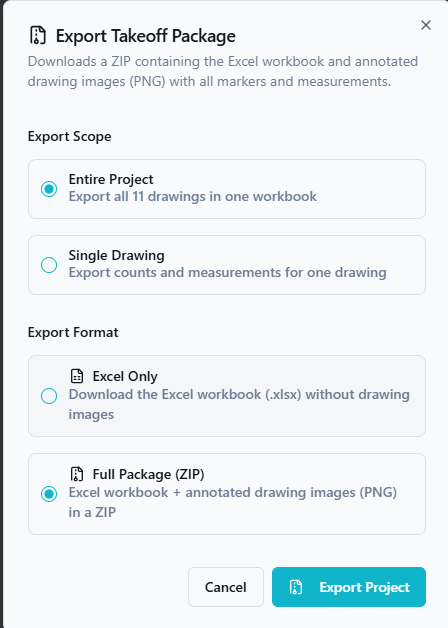Click the ZIP icon inside Export Project button
Image resolution: width=448 pixels, height=628 pixels.
click(x=295, y=587)
